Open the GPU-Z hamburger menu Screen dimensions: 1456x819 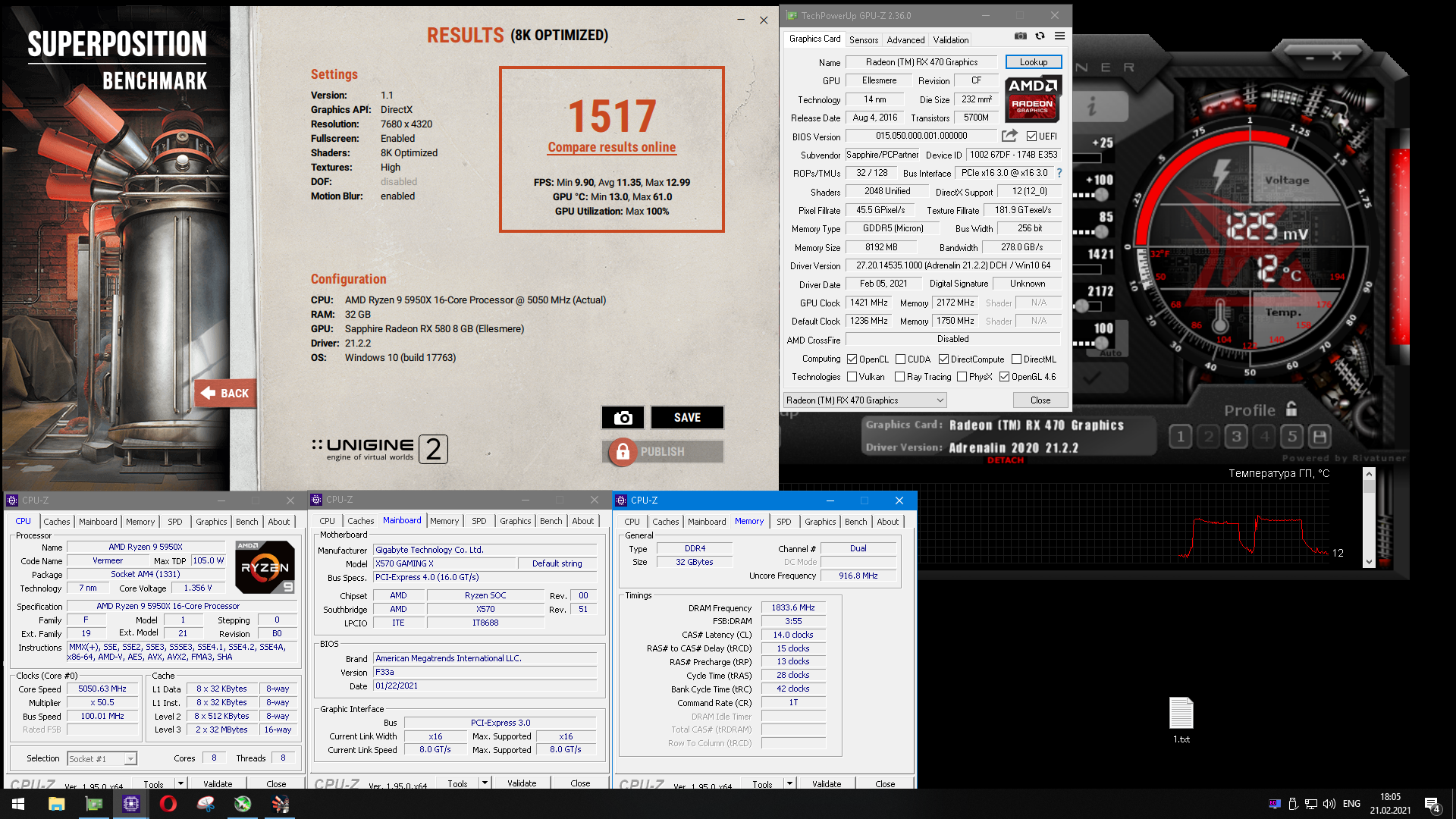1059,36
